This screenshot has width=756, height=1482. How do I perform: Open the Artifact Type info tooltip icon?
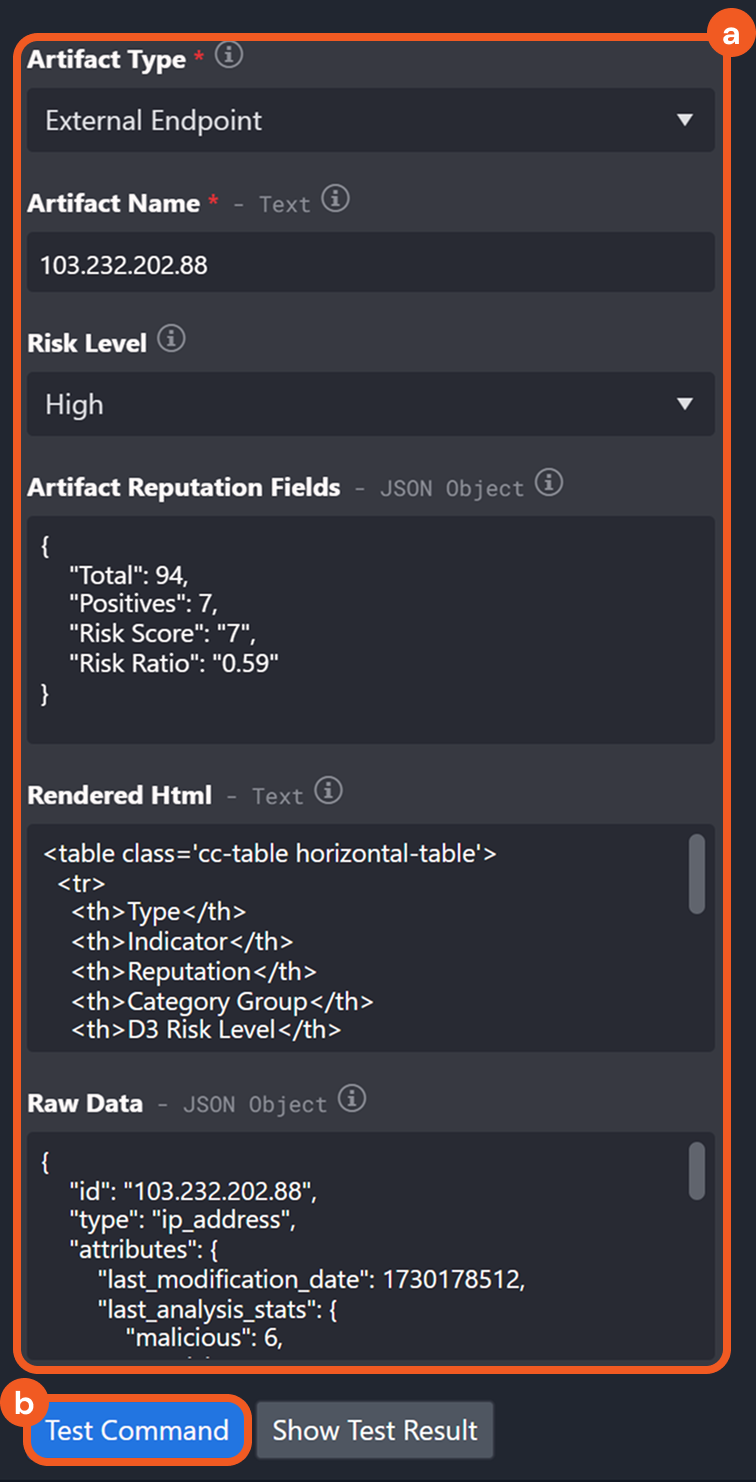(x=228, y=57)
